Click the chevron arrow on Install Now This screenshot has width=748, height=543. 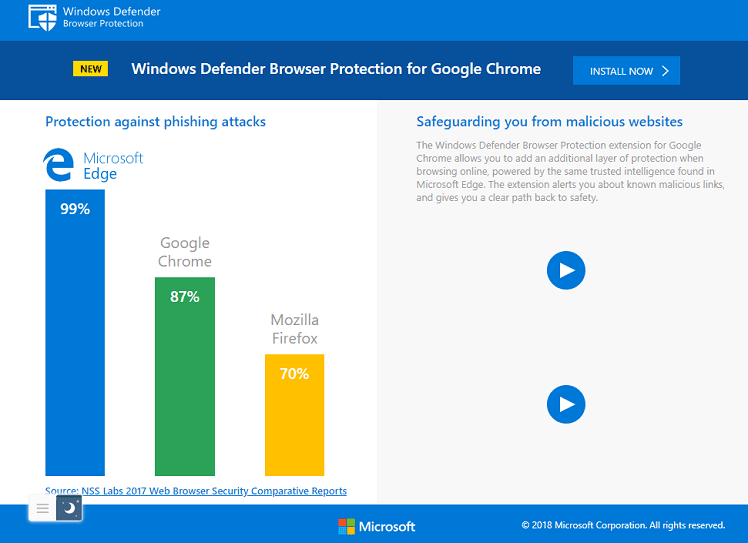665,71
